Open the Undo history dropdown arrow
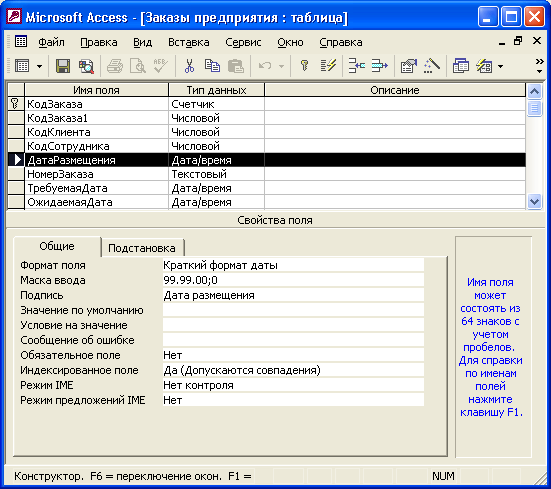The width and height of the screenshot is (551, 489). [x=281, y=66]
